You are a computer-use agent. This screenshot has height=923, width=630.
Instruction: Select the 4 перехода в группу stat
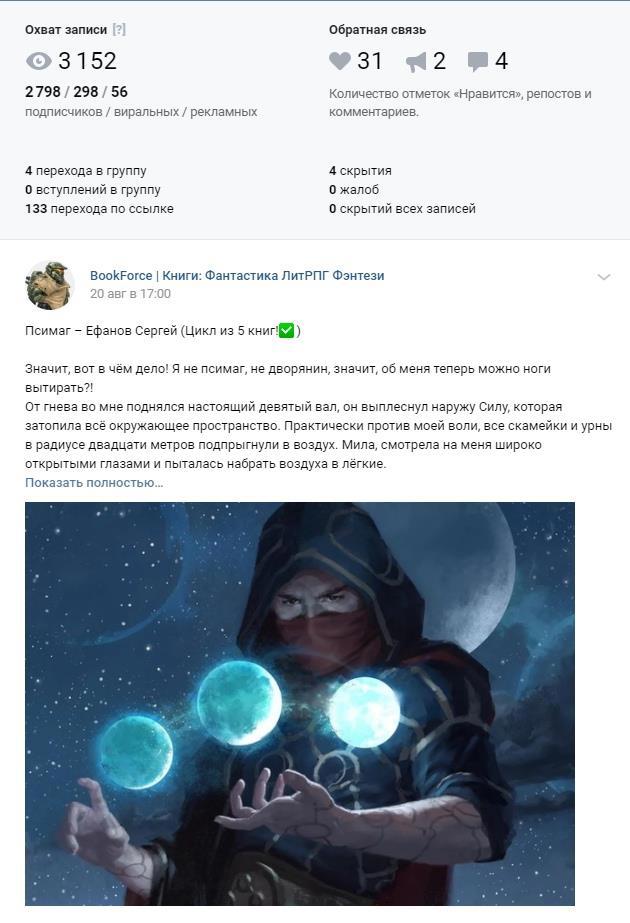[86, 171]
